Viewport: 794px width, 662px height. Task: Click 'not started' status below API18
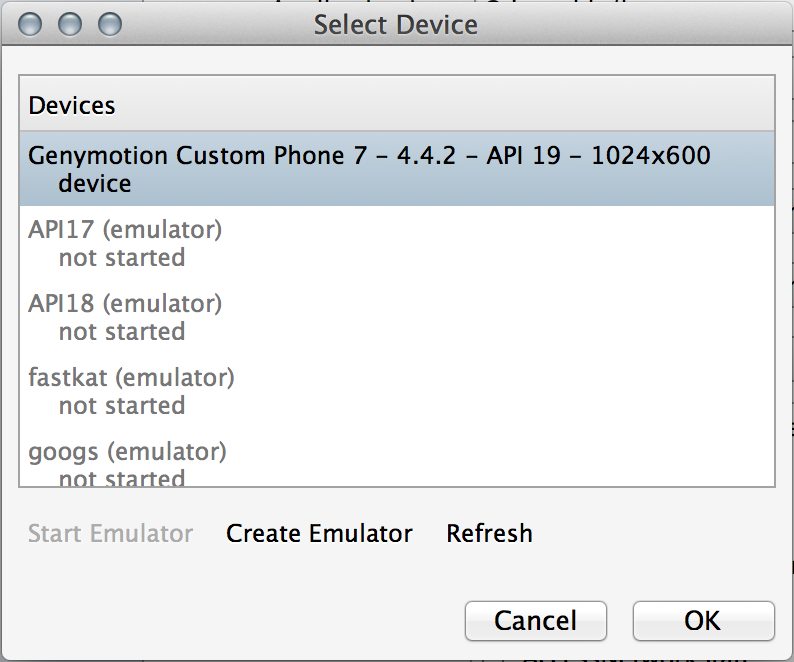pyautogui.click(x=122, y=332)
